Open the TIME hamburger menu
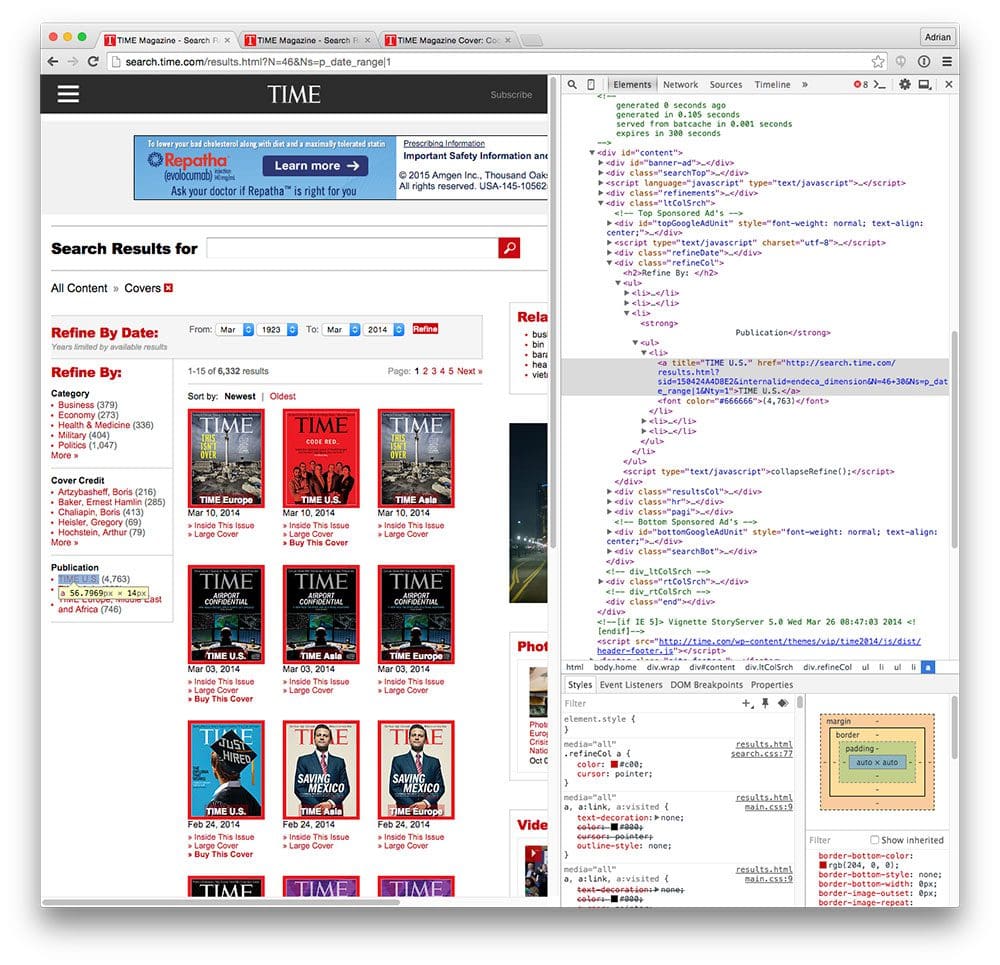1000x965 pixels. click(68, 94)
